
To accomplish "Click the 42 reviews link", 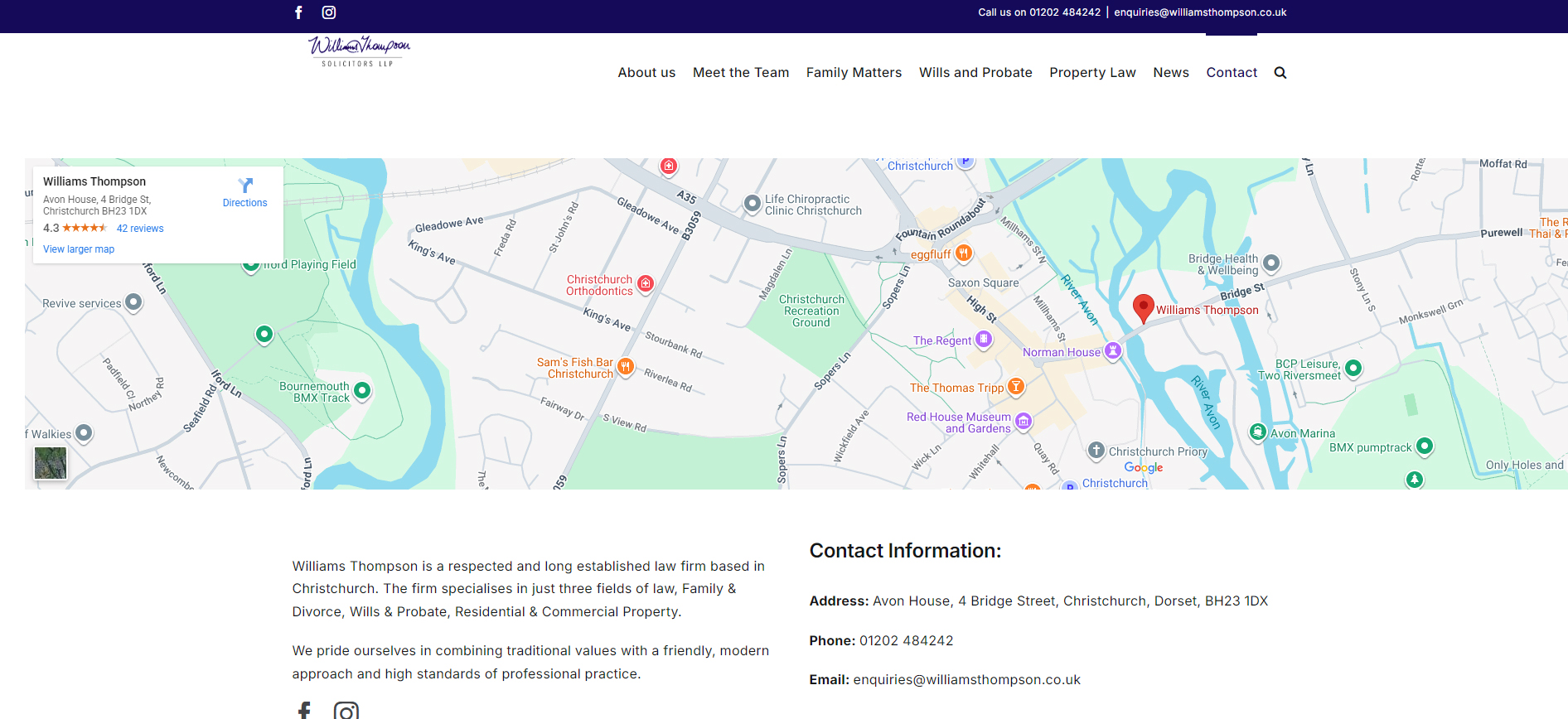I will pyautogui.click(x=140, y=229).
